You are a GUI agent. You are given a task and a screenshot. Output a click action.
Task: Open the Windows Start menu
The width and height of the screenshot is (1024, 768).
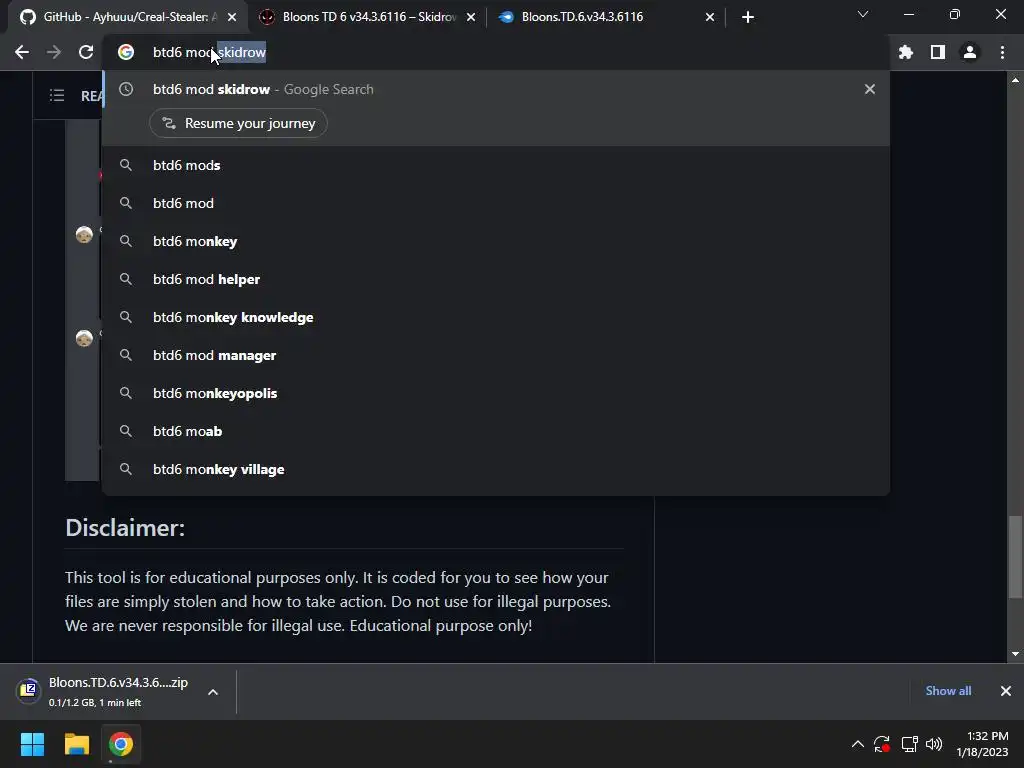pyautogui.click(x=32, y=744)
